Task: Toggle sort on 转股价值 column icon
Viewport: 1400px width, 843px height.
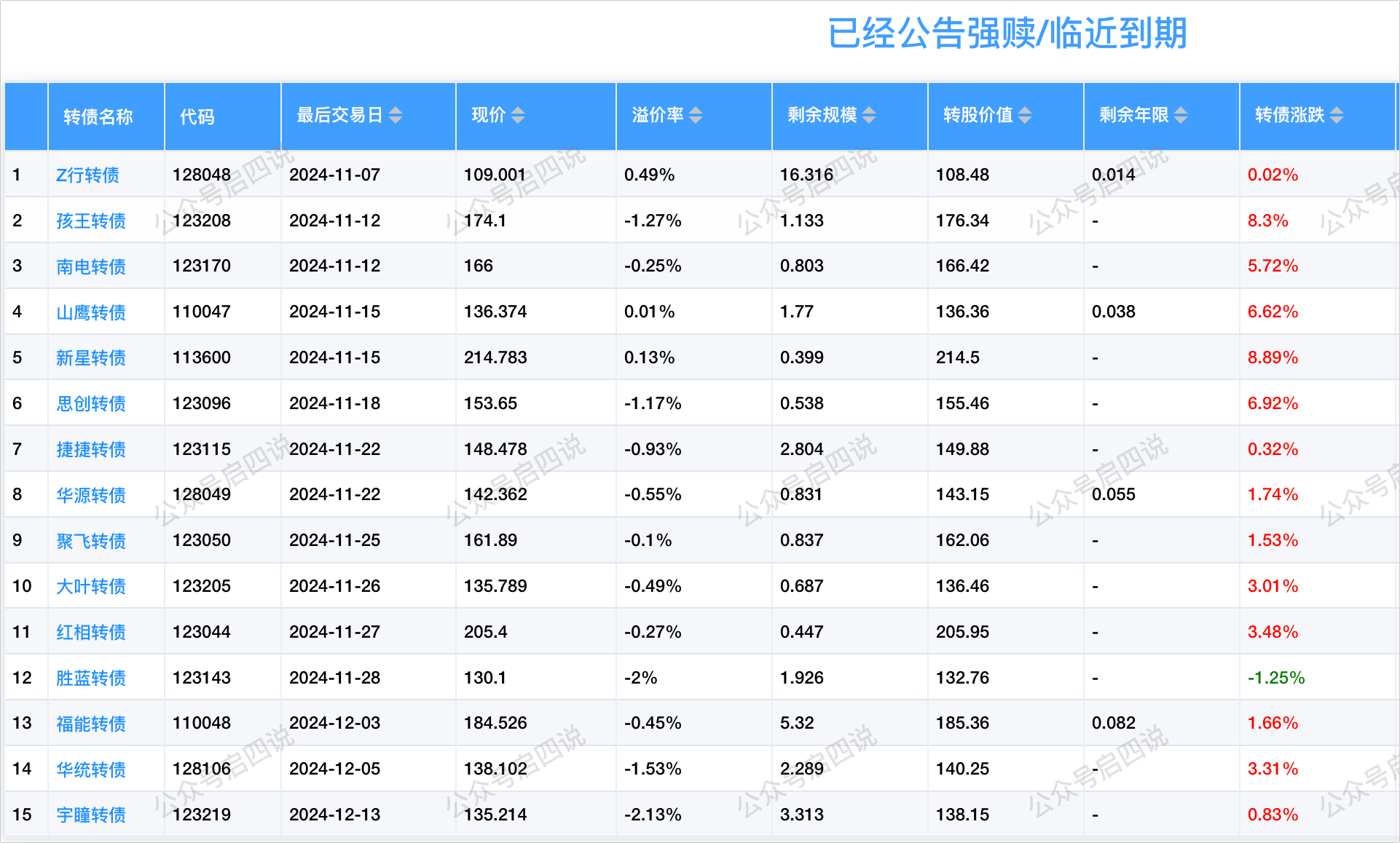Action: click(x=1024, y=115)
